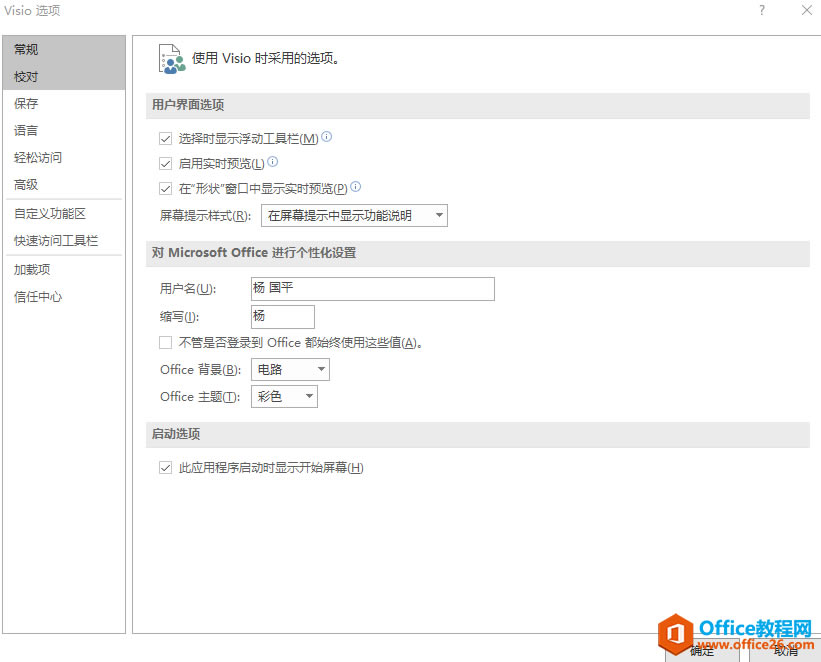
Task: Open the 信任中心 category
Action: 64,297
